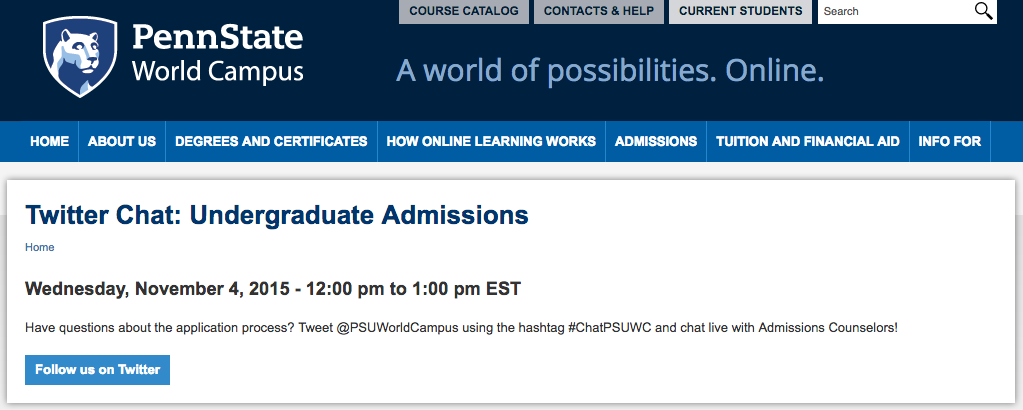Click the search magnifying glass icon

tap(983, 11)
